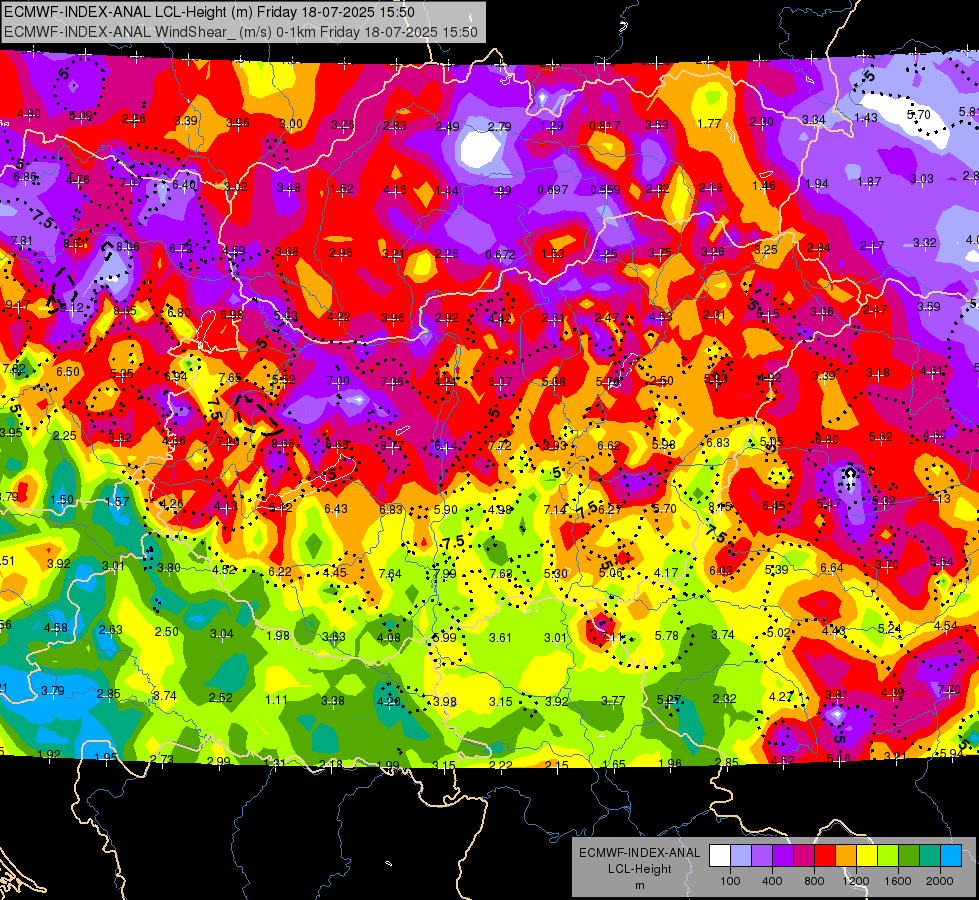The height and width of the screenshot is (900, 979).
Task: Click the grid value '5.78' on the map
Action: tap(666, 635)
